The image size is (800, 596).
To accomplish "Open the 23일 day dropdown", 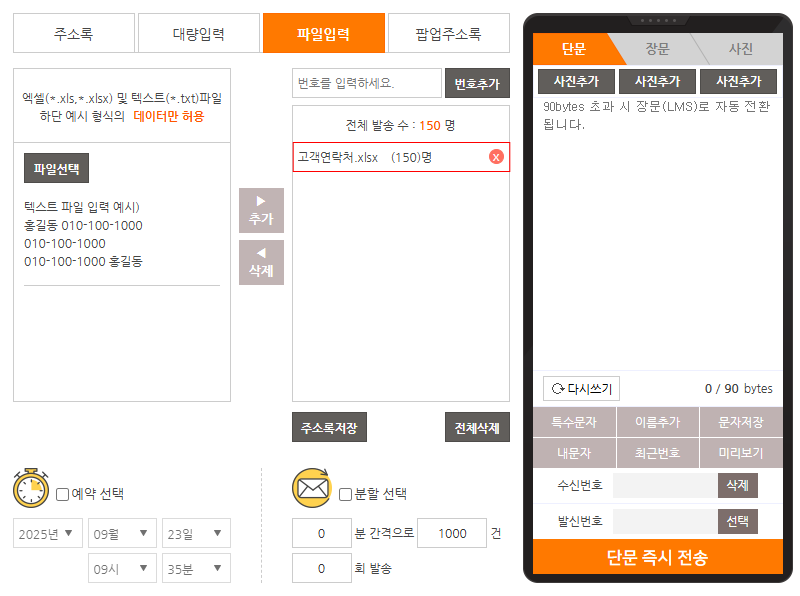I will pyautogui.click(x=196, y=533).
